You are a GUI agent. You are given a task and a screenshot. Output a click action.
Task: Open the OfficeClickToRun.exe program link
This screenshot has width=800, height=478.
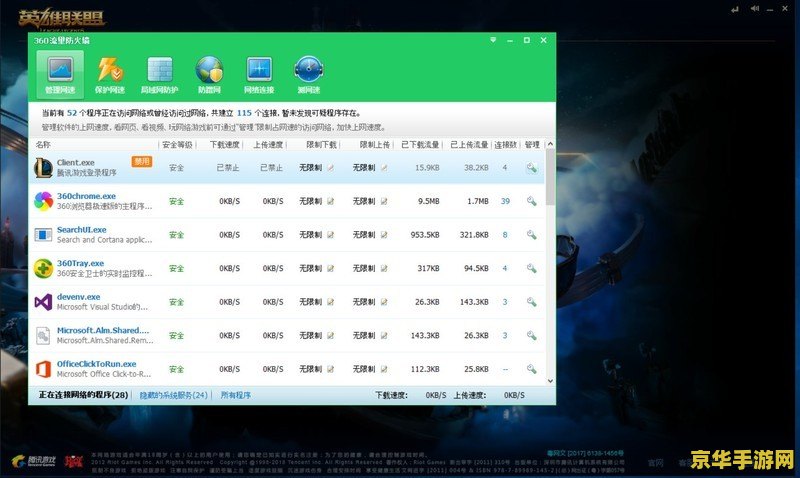pos(96,364)
